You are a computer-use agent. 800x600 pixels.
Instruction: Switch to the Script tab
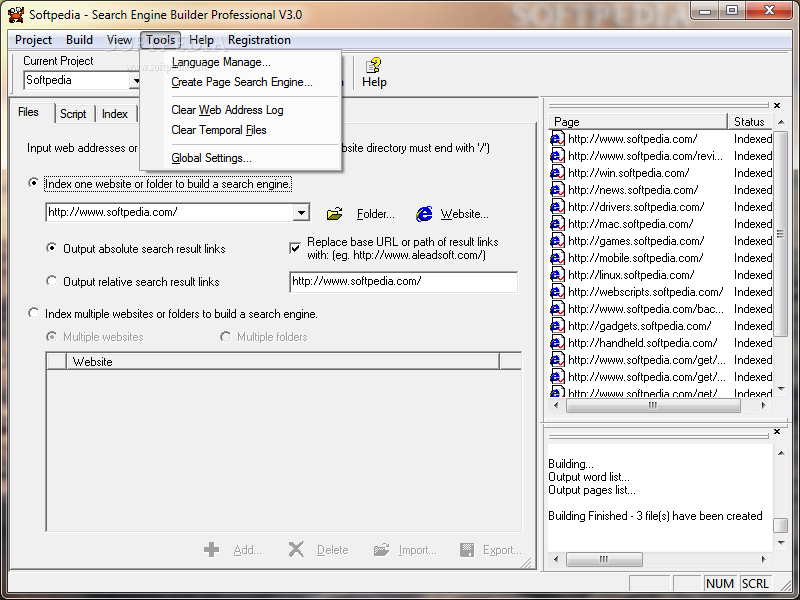(73, 114)
